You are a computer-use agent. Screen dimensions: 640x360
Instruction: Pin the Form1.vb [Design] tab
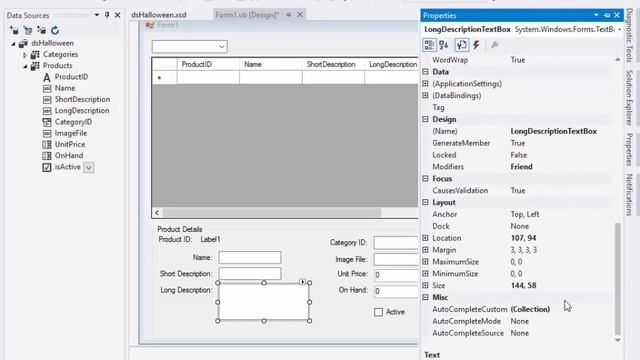pyautogui.click(x=289, y=15)
